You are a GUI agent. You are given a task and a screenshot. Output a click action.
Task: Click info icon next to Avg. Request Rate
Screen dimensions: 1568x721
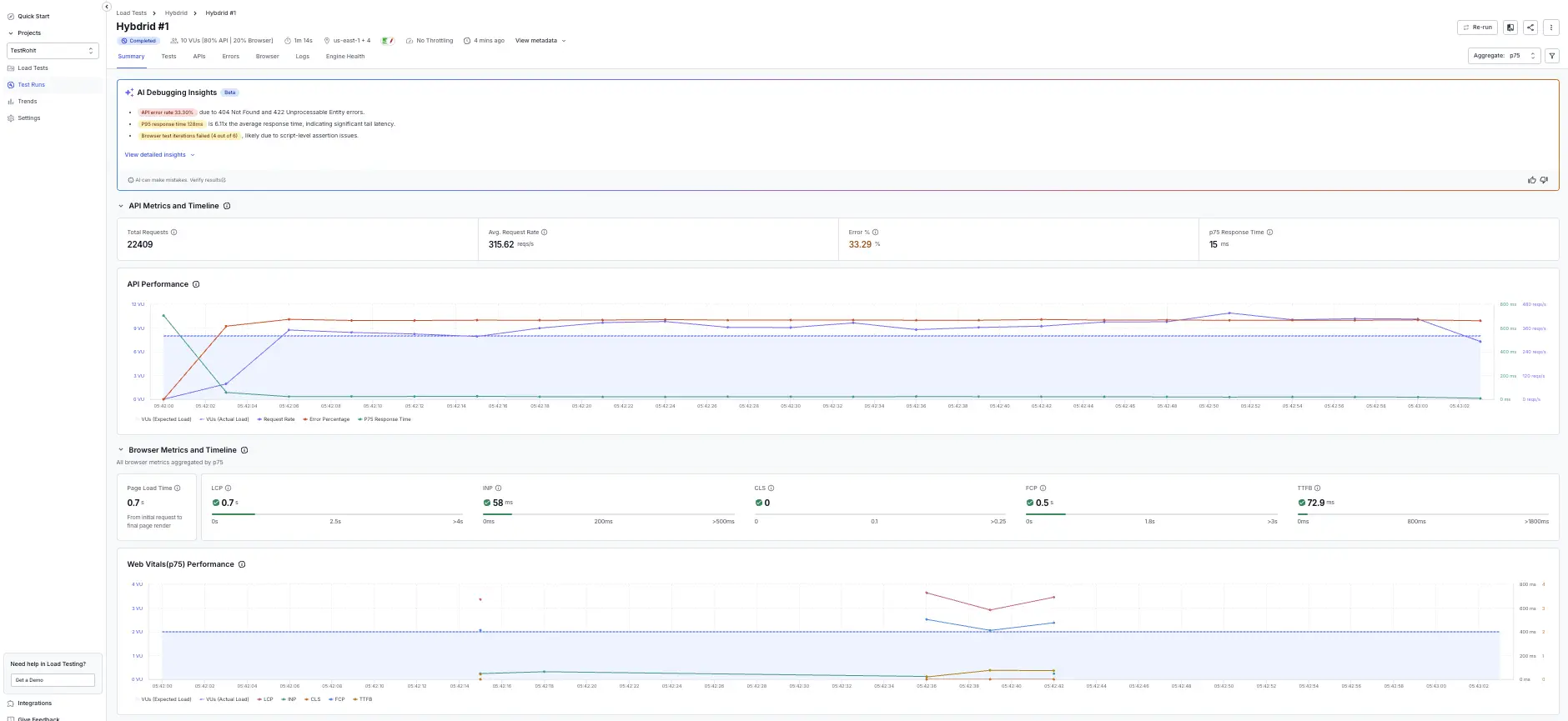[x=545, y=233]
